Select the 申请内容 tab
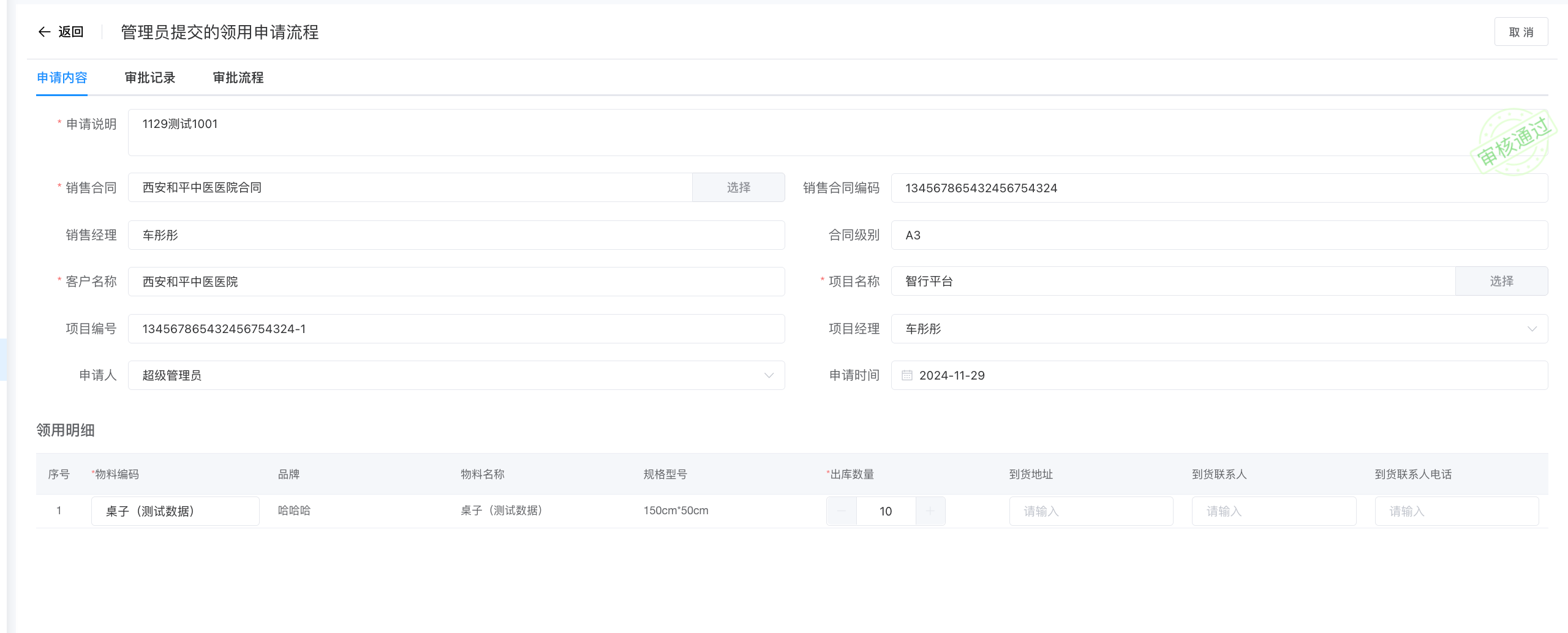Viewport: 1568px width, 633px height. click(x=62, y=78)
